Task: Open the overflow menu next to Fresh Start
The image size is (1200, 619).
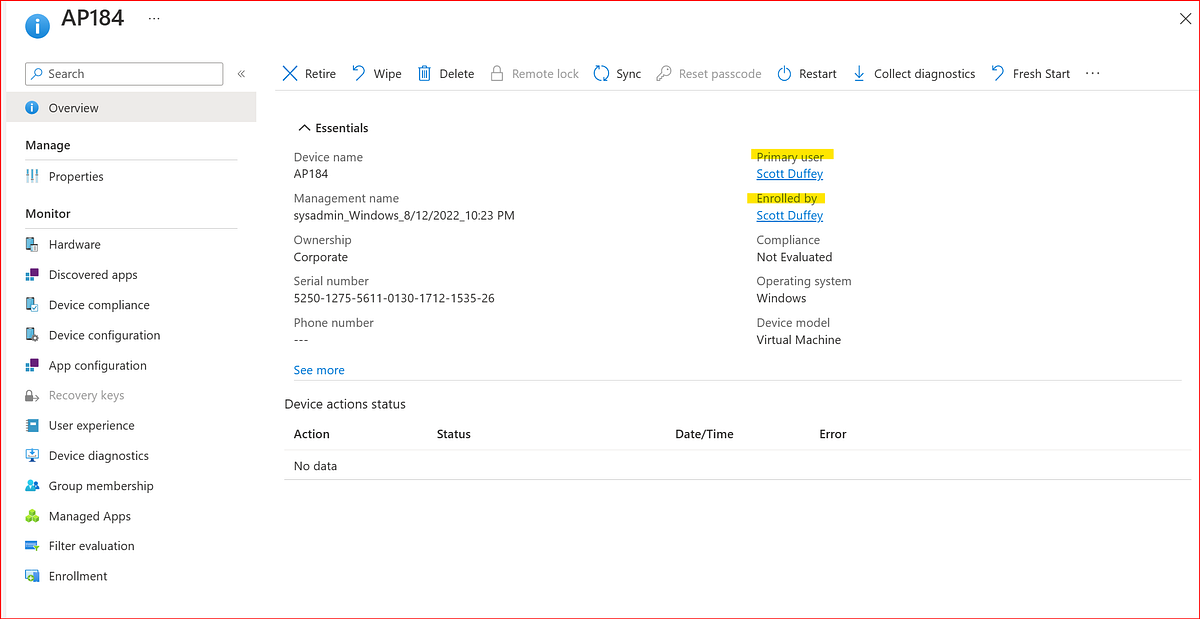Action: [x=1092, y=73]
